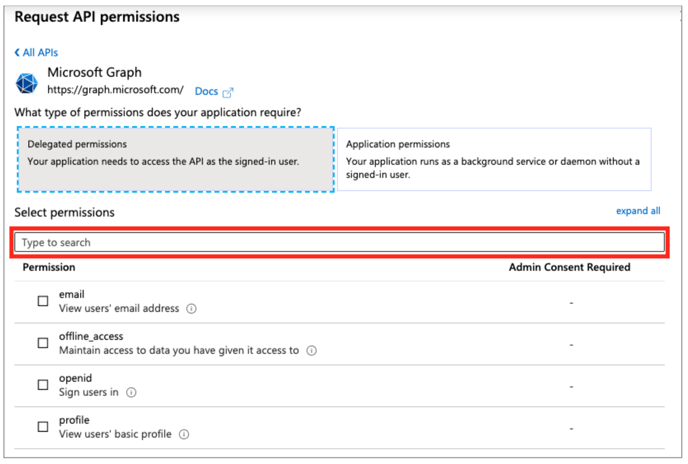
Task: Click info icon next to email description
Action: point(192,309)
